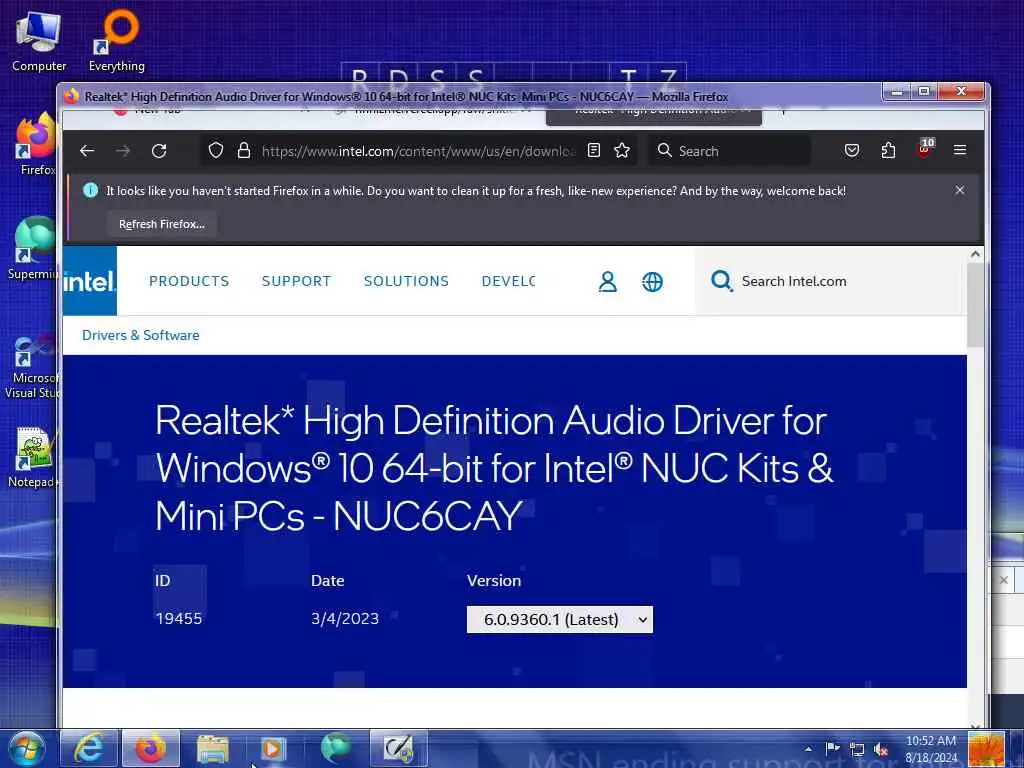Open the extension with the 10 badge
1024x768 pixels.
click(925, 150)
